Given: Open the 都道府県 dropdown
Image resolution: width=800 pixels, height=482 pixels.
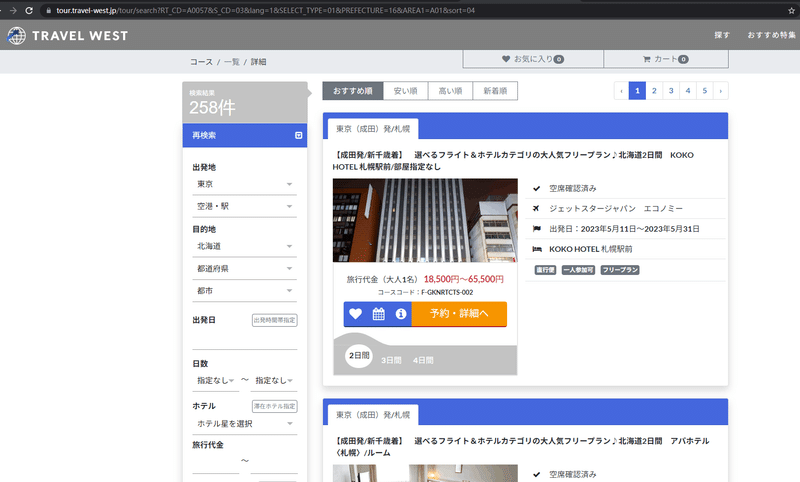Looking at the screenshot, I should [245, 269].
